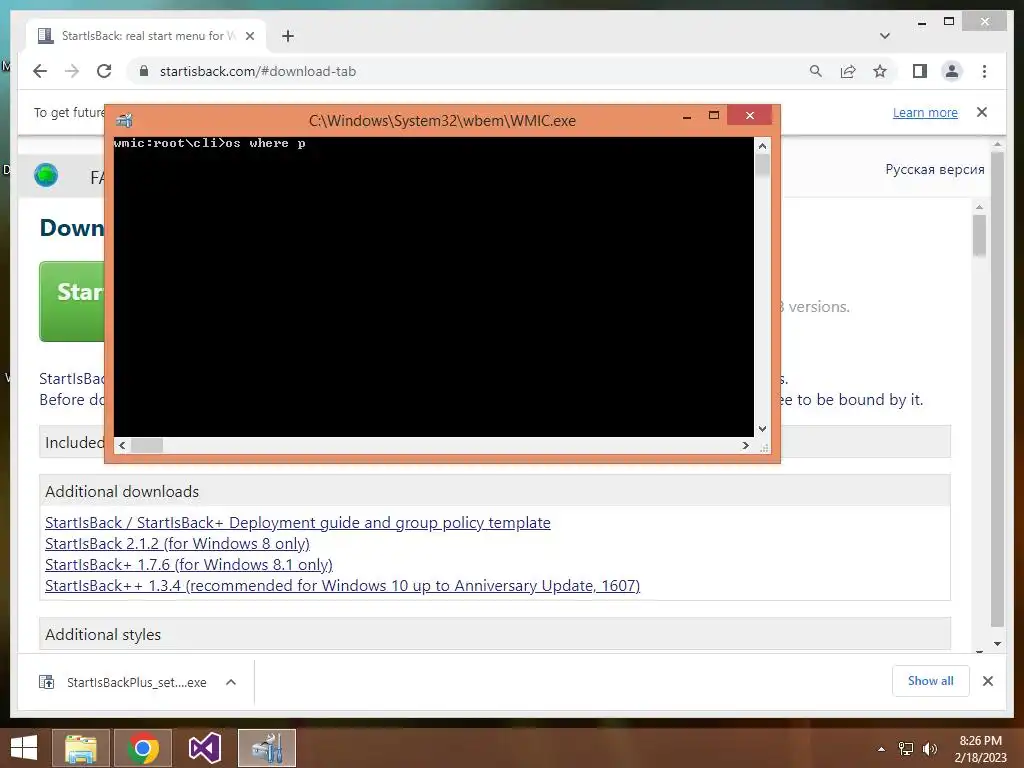Maximize the WMIC.exe window

point(714,116)
